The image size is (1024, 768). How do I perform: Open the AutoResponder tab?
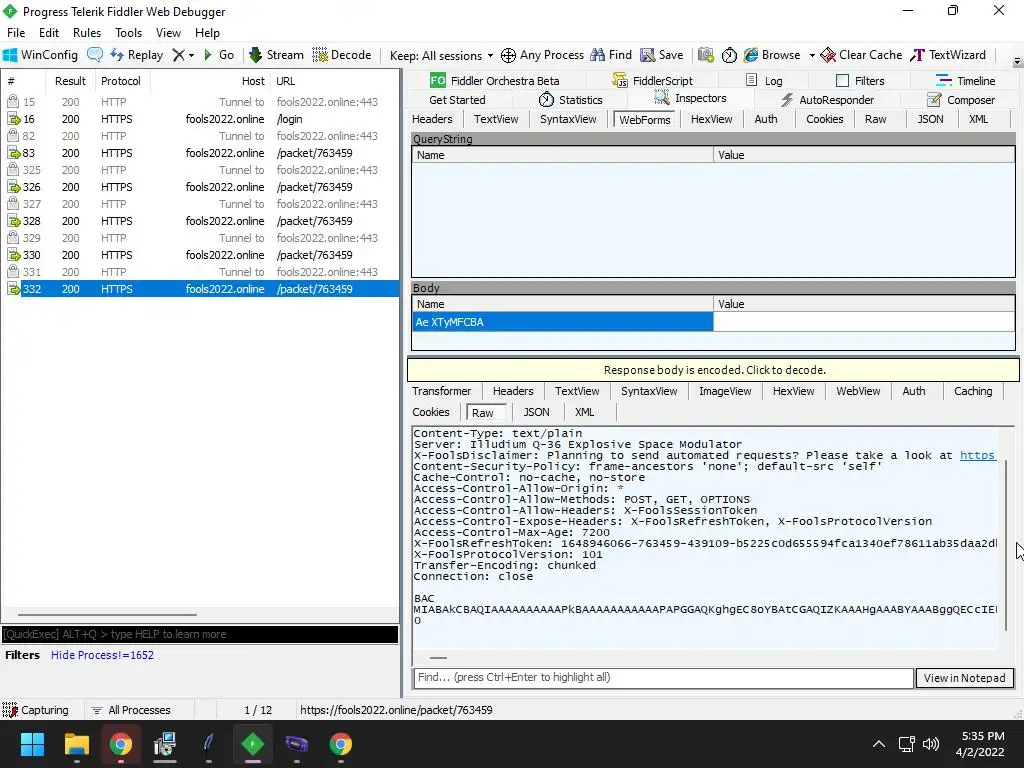tap(827, 99)
